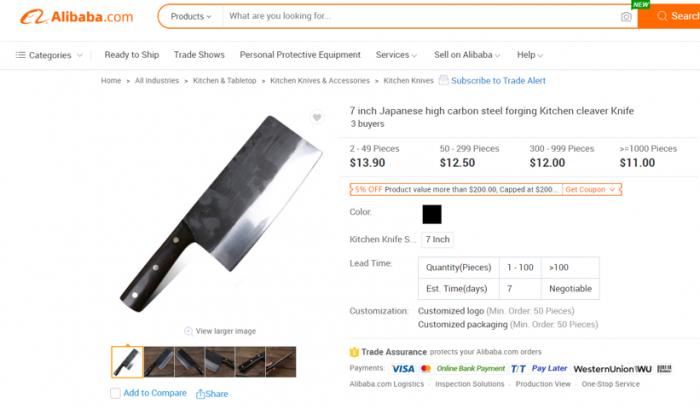This screenshot has width=700, height=409.
Task: Open the Products search category dropdown
Action: (190, 17)
